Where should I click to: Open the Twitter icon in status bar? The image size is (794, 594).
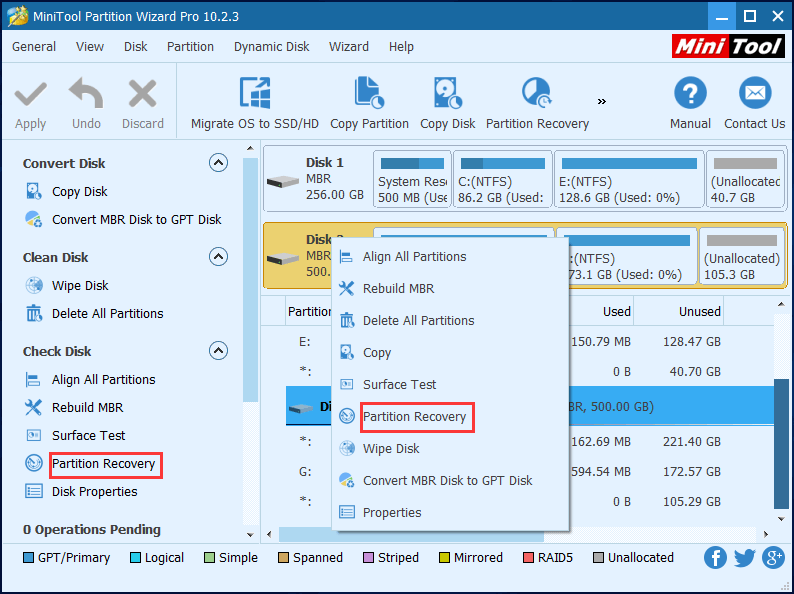(x=744, y=558)
